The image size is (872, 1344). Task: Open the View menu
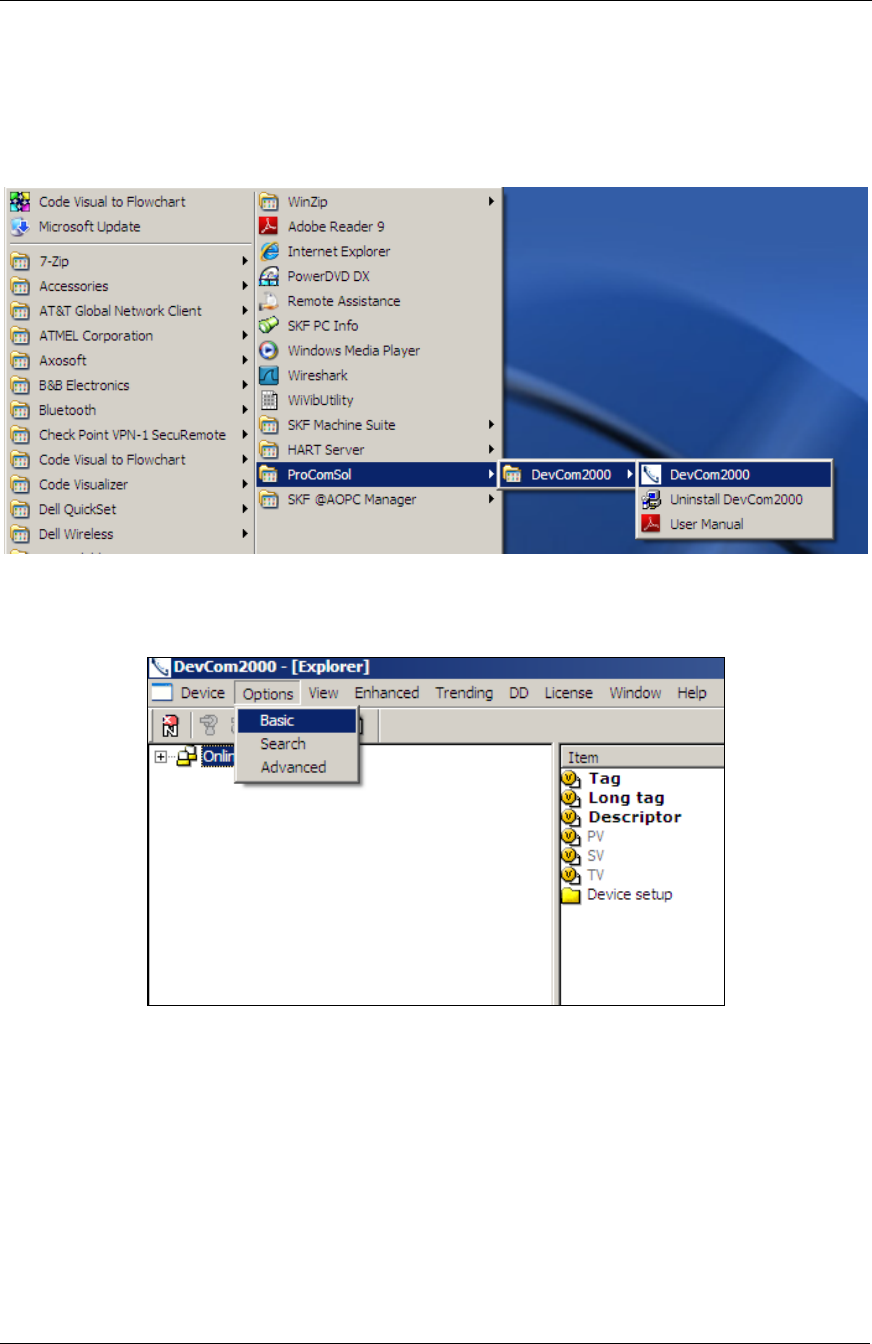point(324,693)
